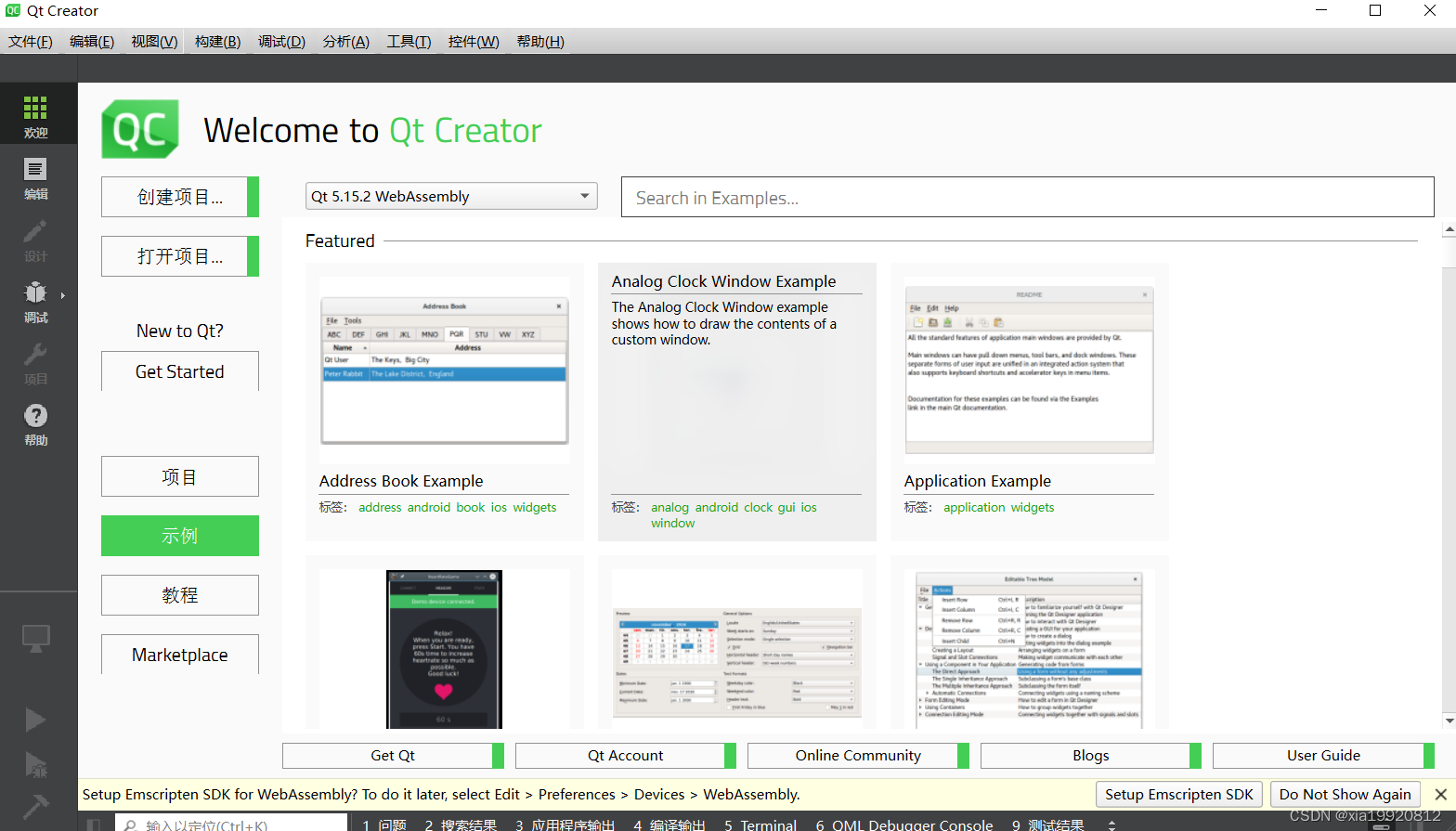Click the 'application' tag
This screenshot has width=1456, height=831.
click(974, 507)
